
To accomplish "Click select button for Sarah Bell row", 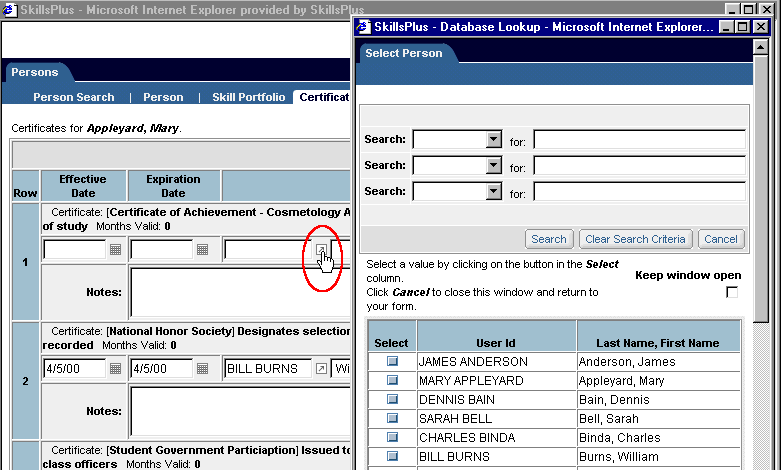I will point(392,418).
